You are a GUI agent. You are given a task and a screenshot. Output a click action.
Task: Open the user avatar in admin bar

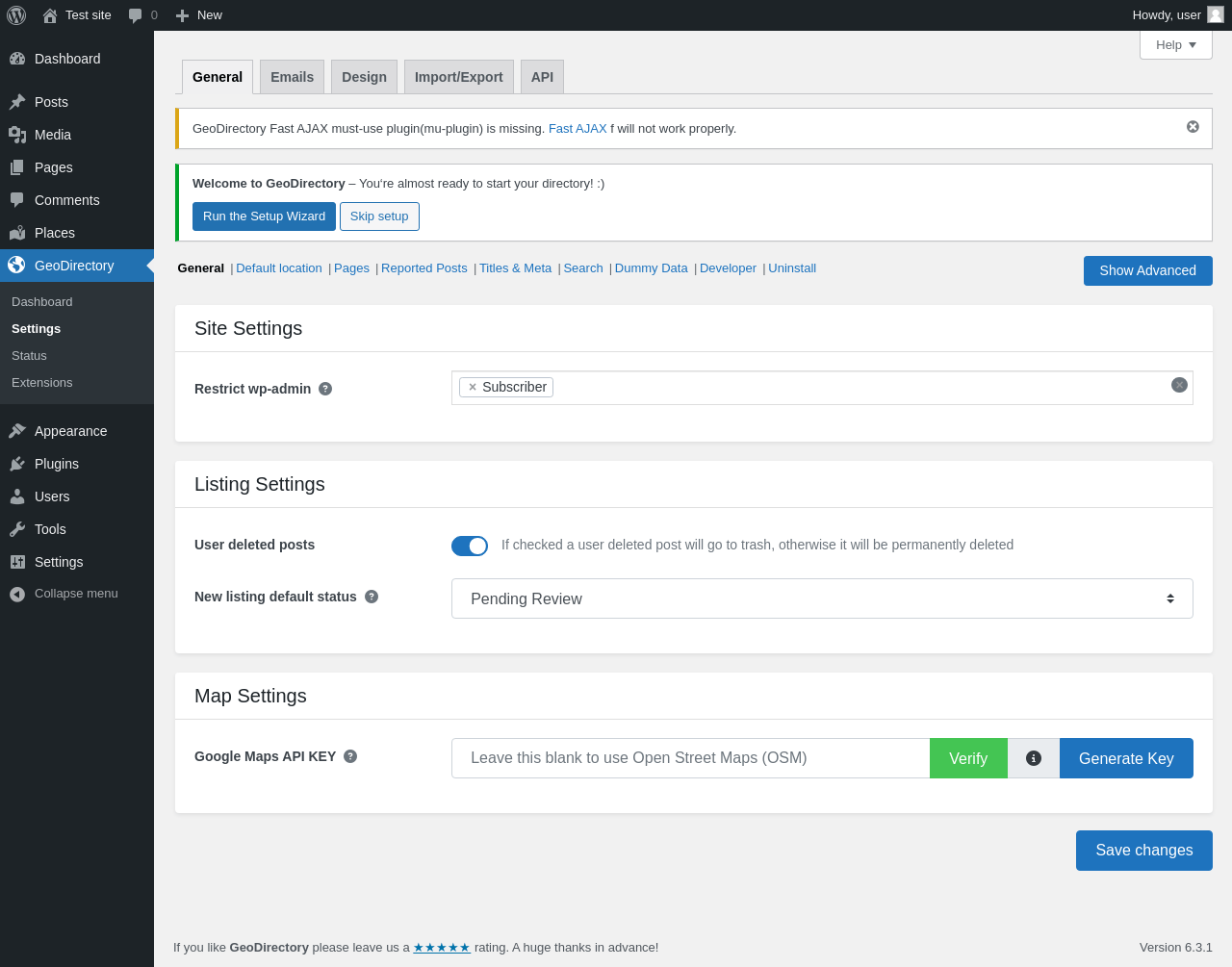pos(1216,14)
